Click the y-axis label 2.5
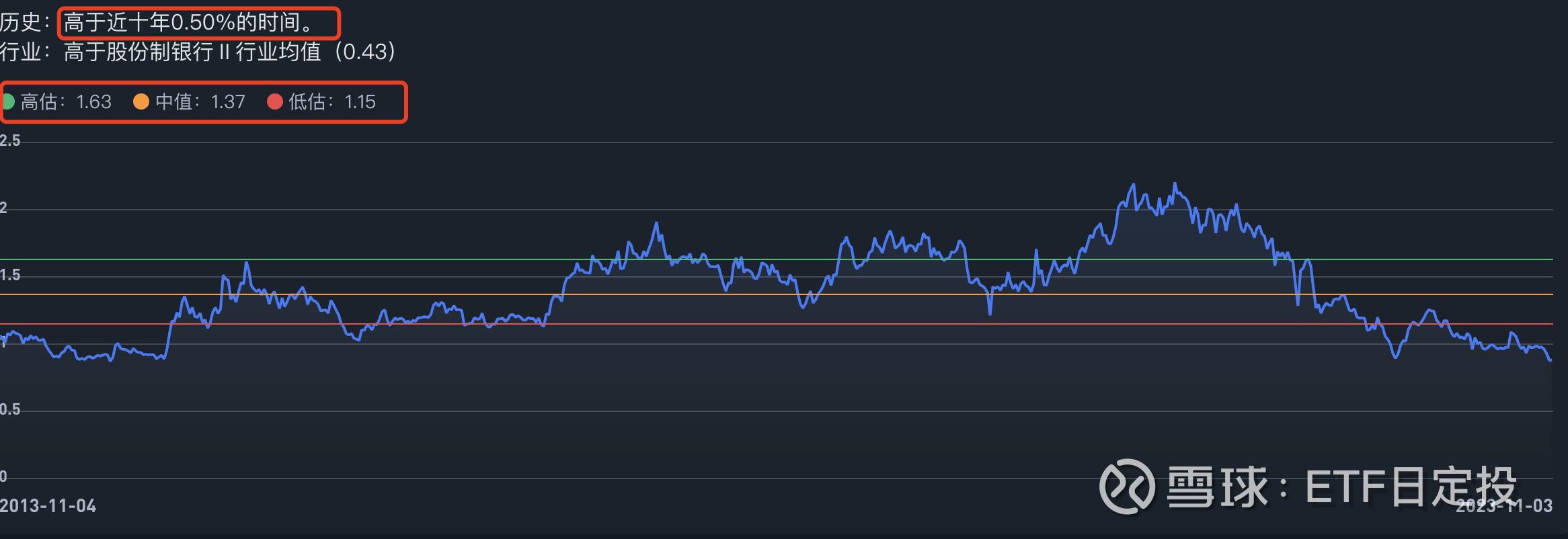The image size is (1568, 539). point(10,140)
